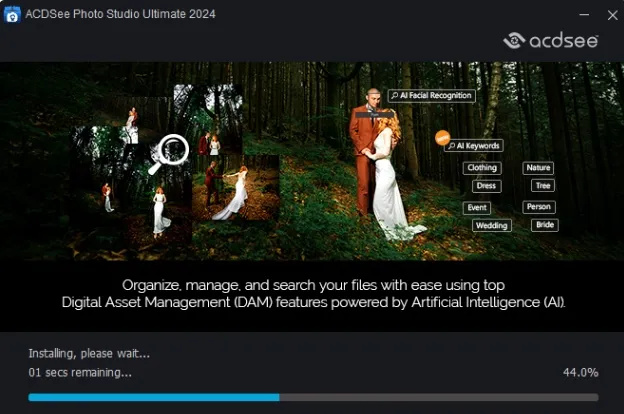Click the 'Clothing' keyword tag
The height and width of the screenshot is (414, 624).
pyautogui.click(x=482, y=168)
